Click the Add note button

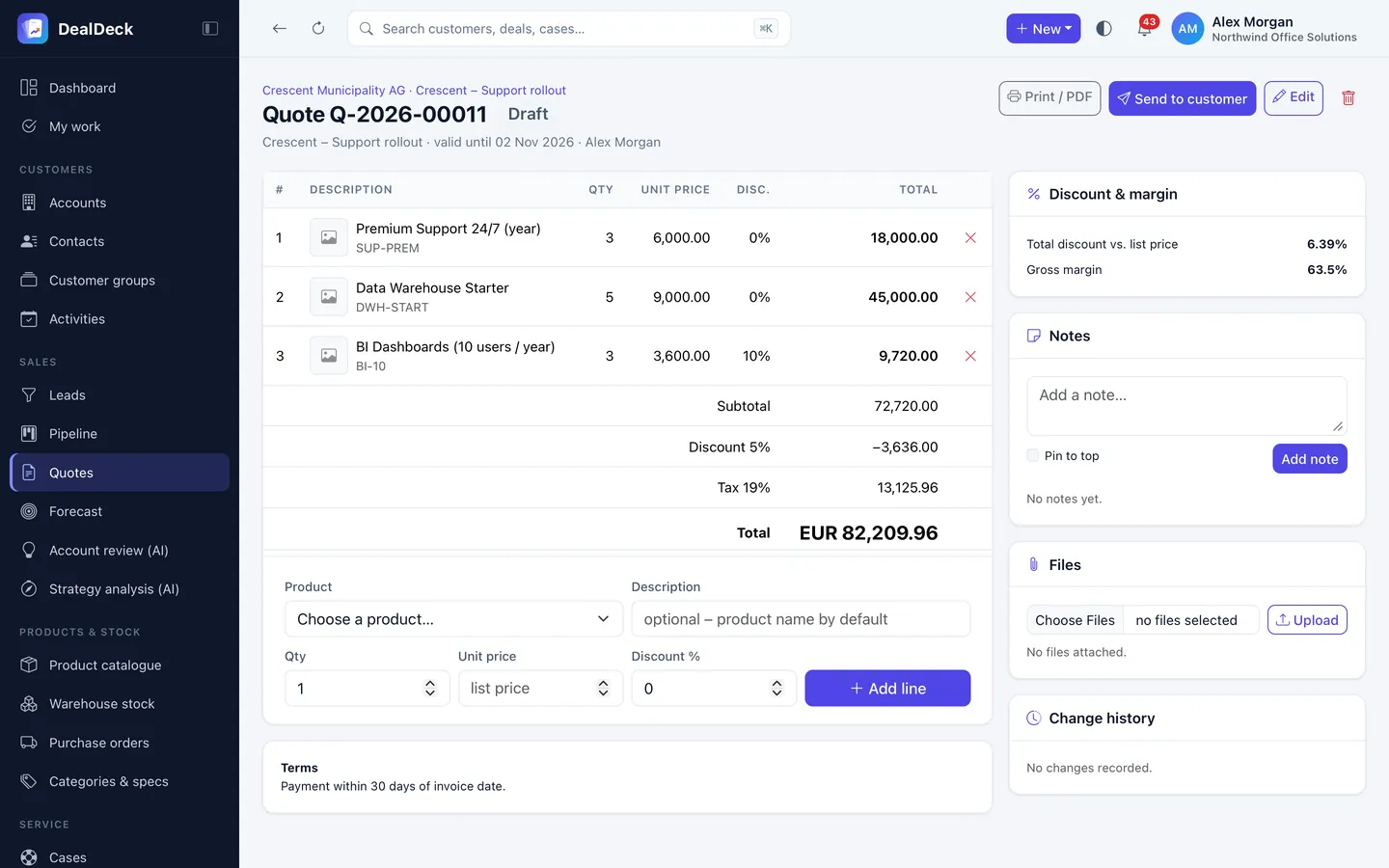(1310, 459)
